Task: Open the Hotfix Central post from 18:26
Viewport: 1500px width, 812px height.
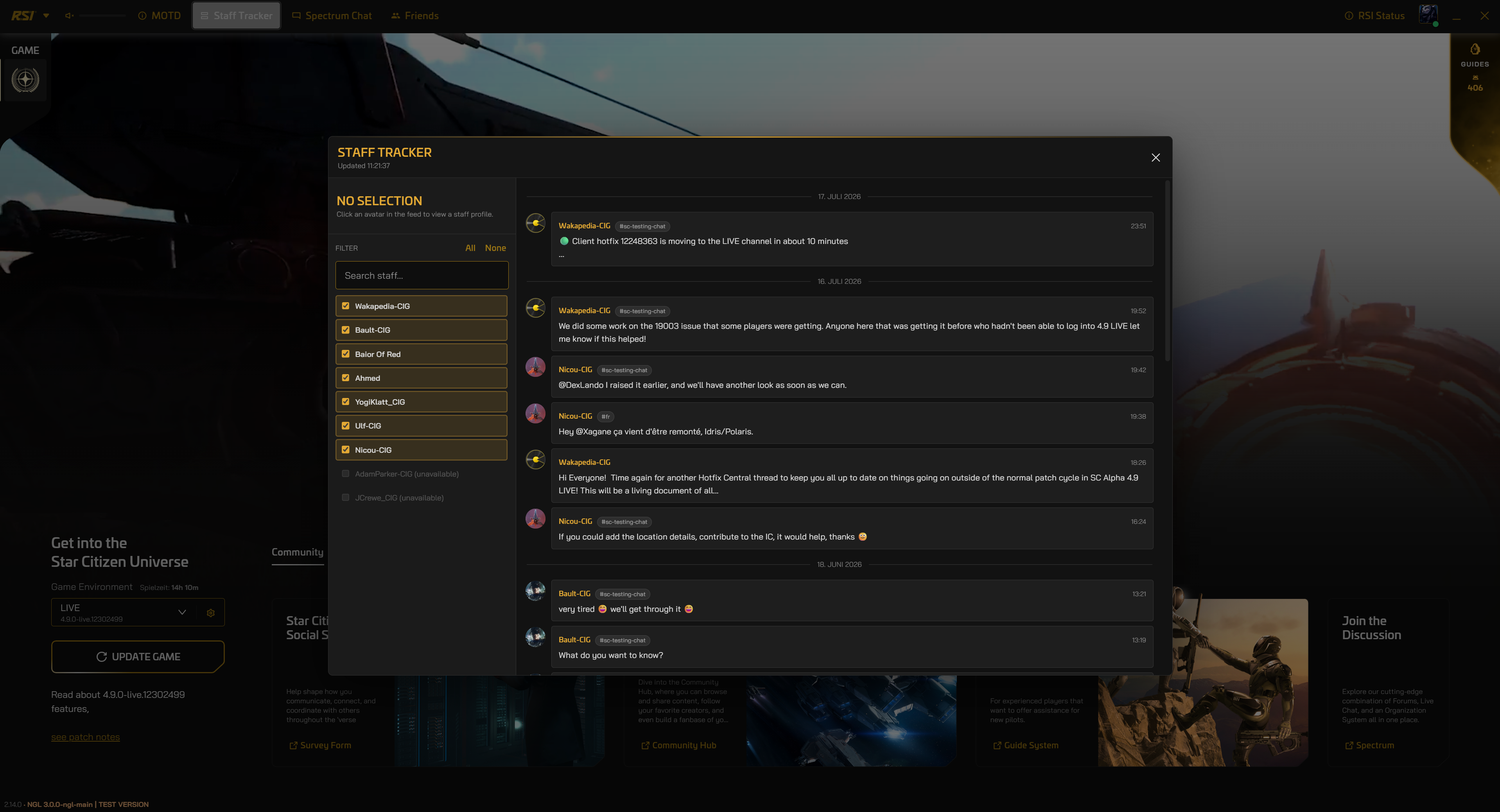Action: (x=852, y=475)
